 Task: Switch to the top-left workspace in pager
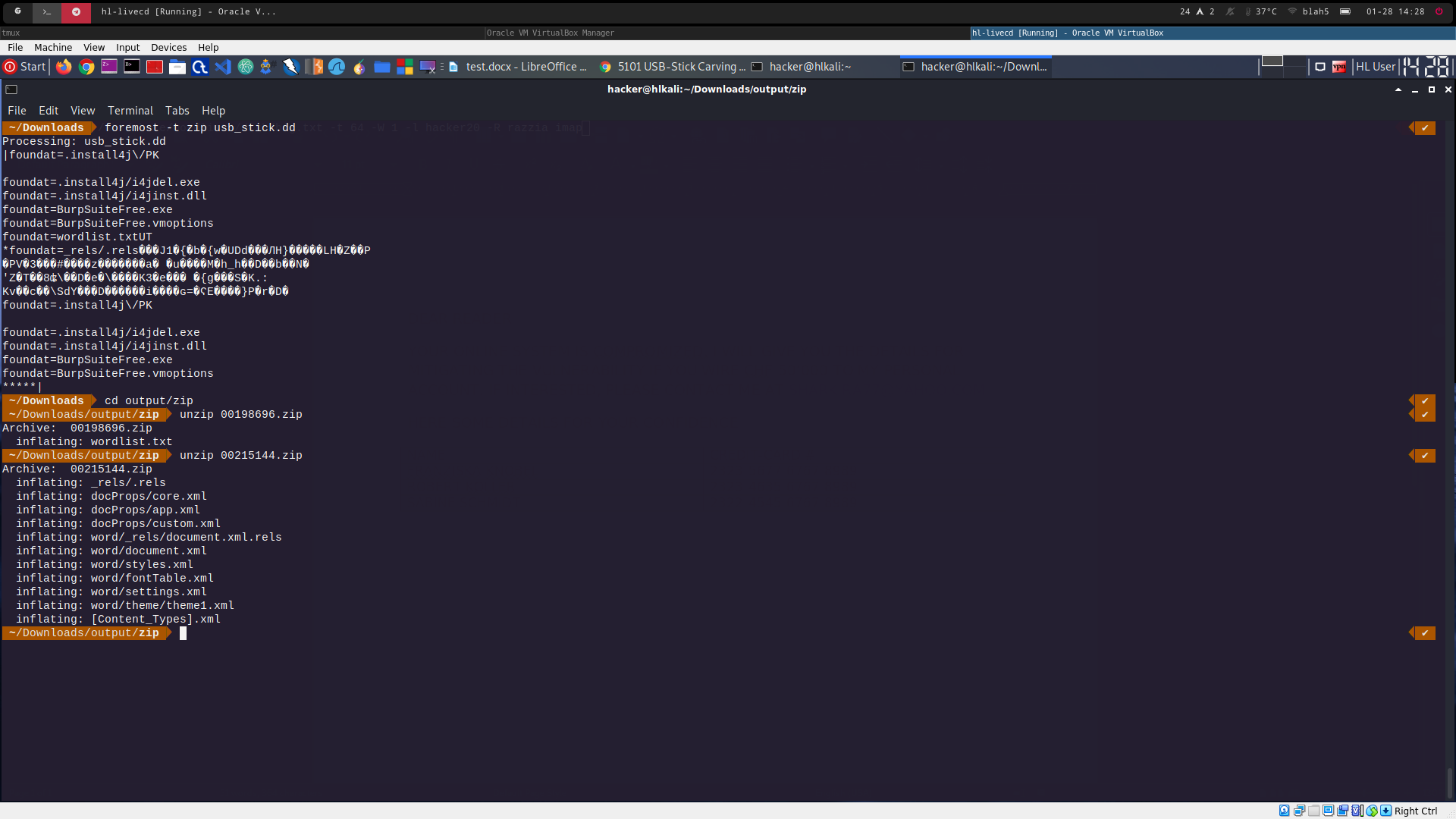click(x=1272, y=61)
